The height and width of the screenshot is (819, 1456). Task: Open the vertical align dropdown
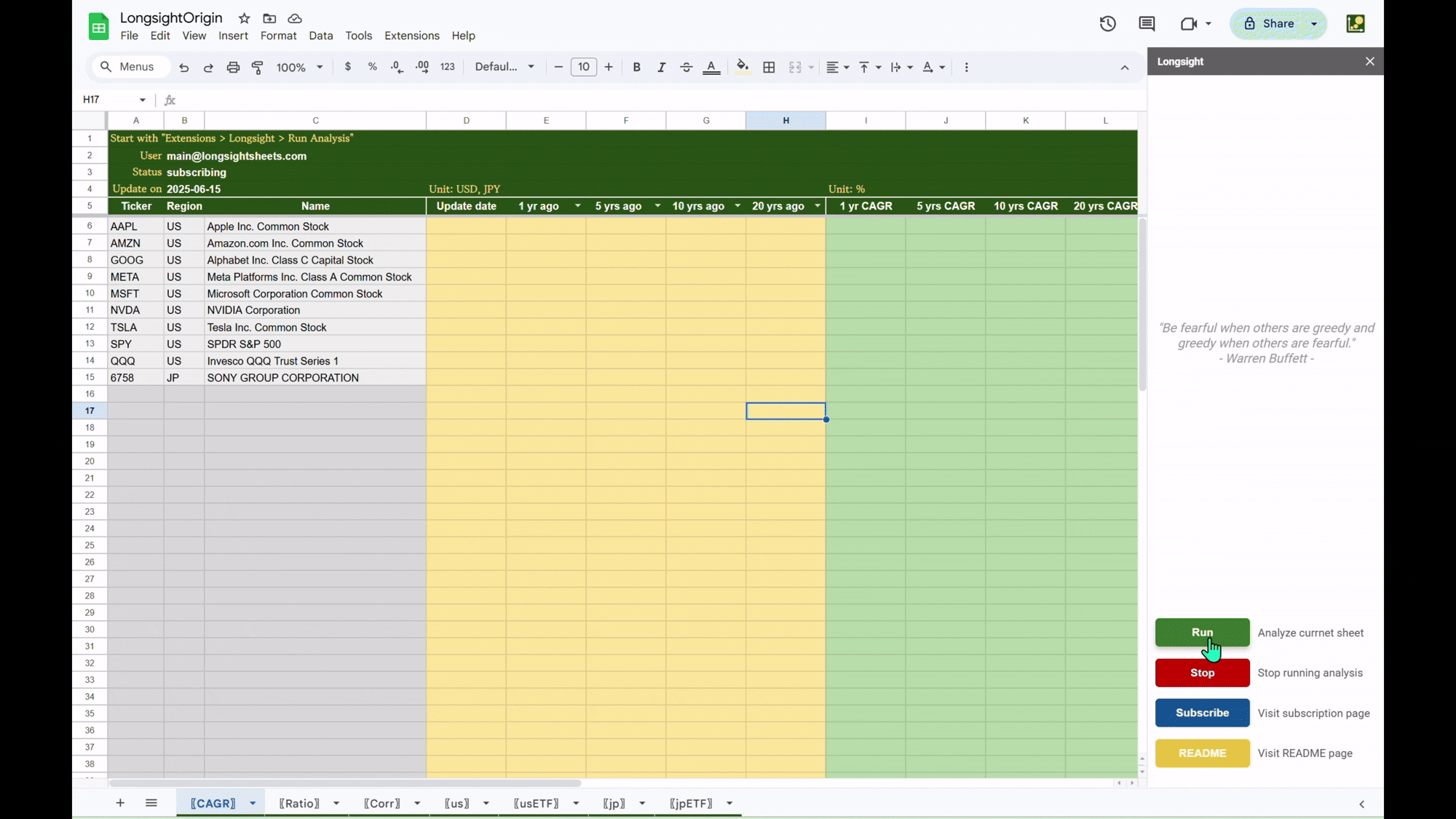pos(870,67)
